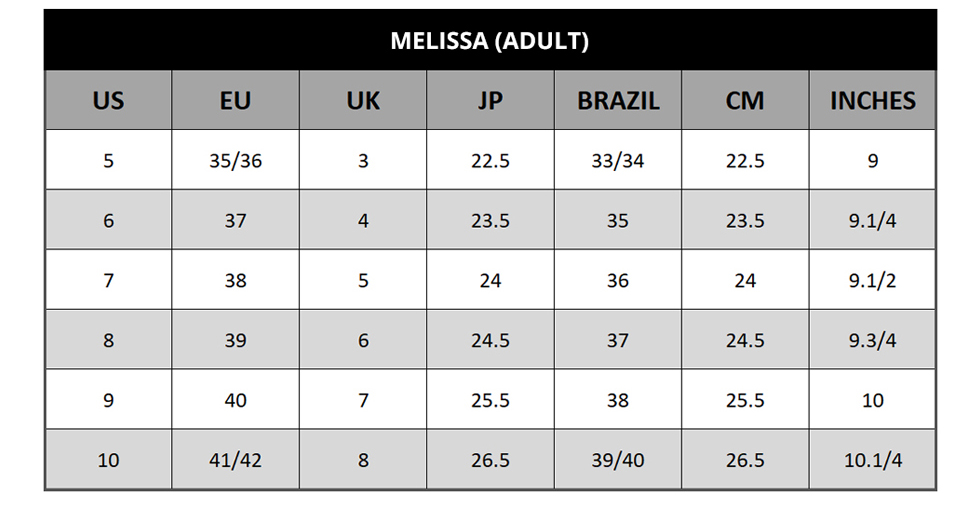This screenshot has width=980, height=505.
Task: Click the US size 10 cell
Action: pos(108,460)
